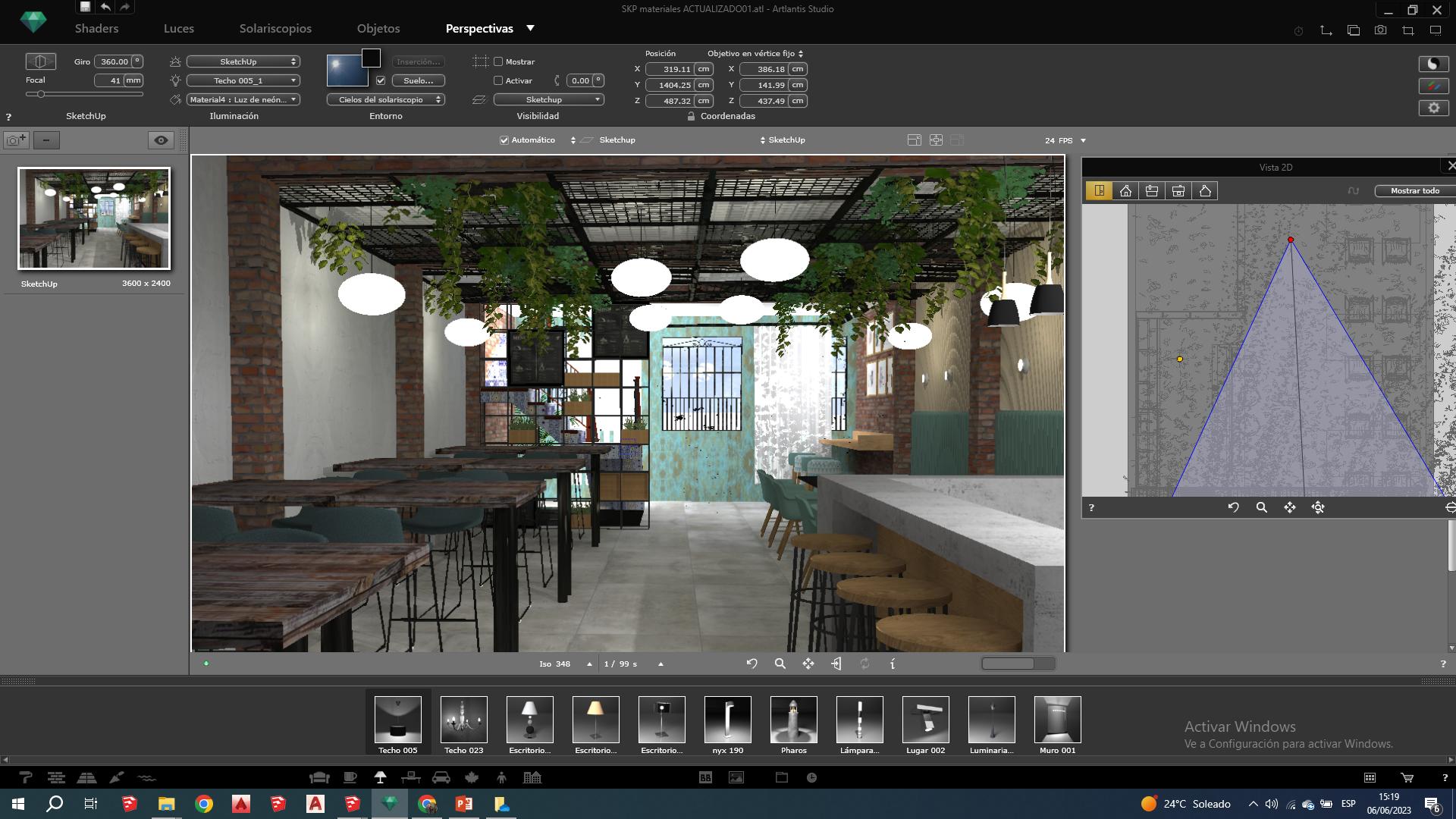Click the undo rotation icon in Vista 2D
1456x819 pixels.
[1233, 507]
